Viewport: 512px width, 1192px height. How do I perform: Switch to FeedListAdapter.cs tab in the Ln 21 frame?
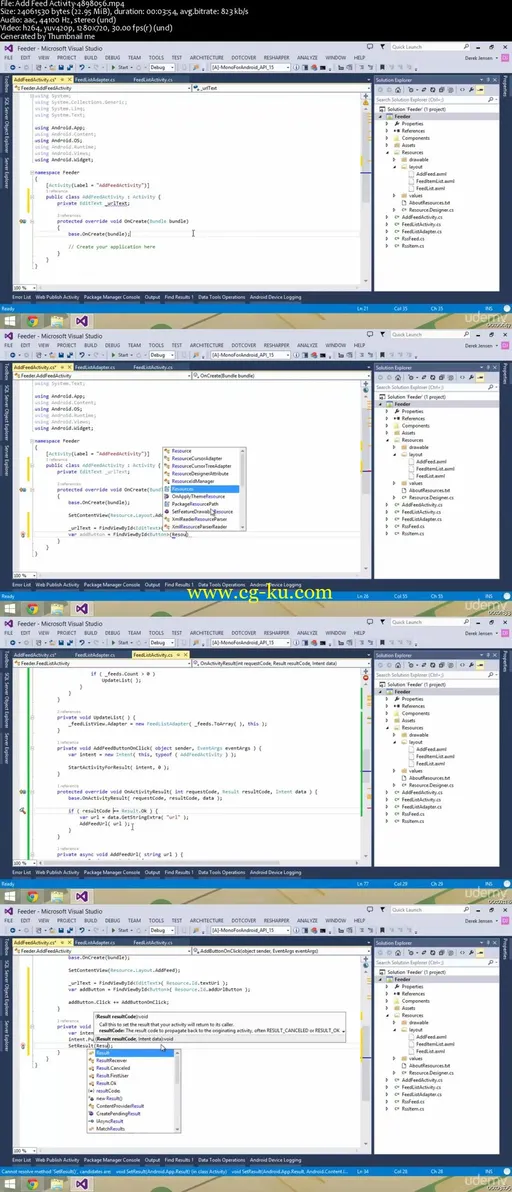pos(96,79)
